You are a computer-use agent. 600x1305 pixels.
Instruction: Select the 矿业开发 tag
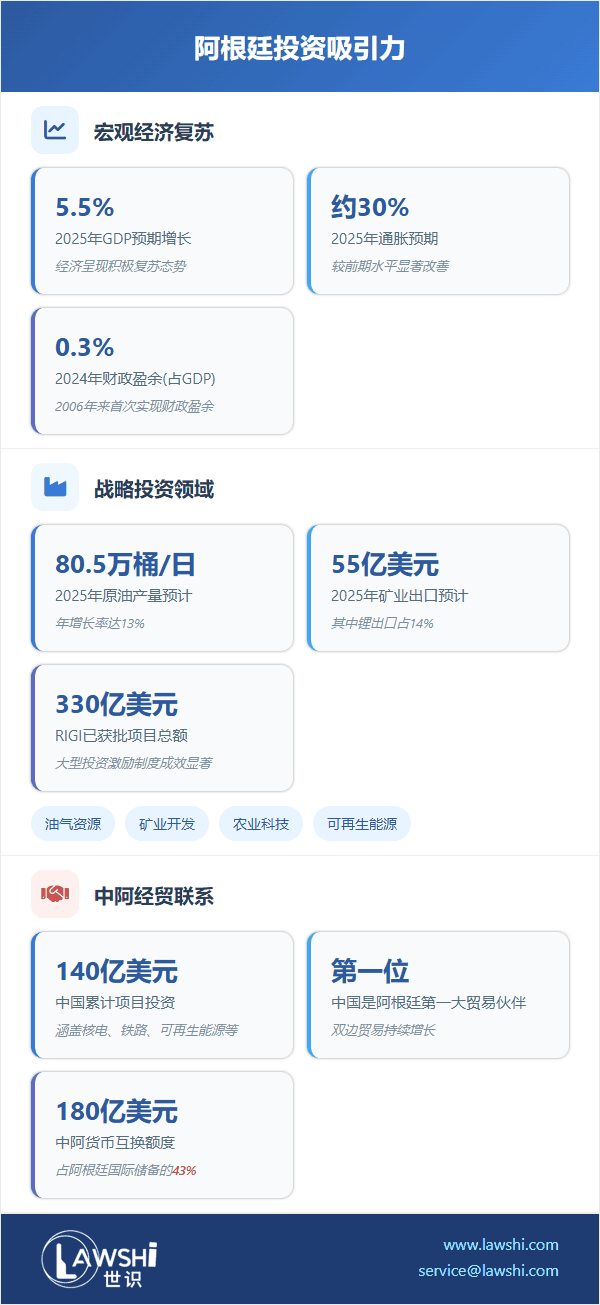click(167, 824)
